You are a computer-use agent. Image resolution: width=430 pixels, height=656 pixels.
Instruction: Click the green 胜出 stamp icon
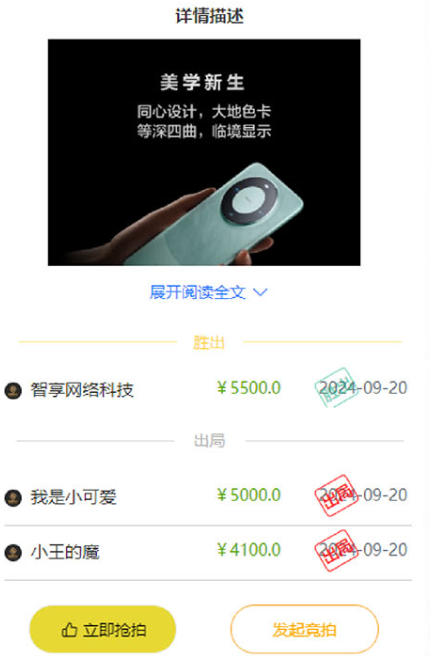coord(337,387)
